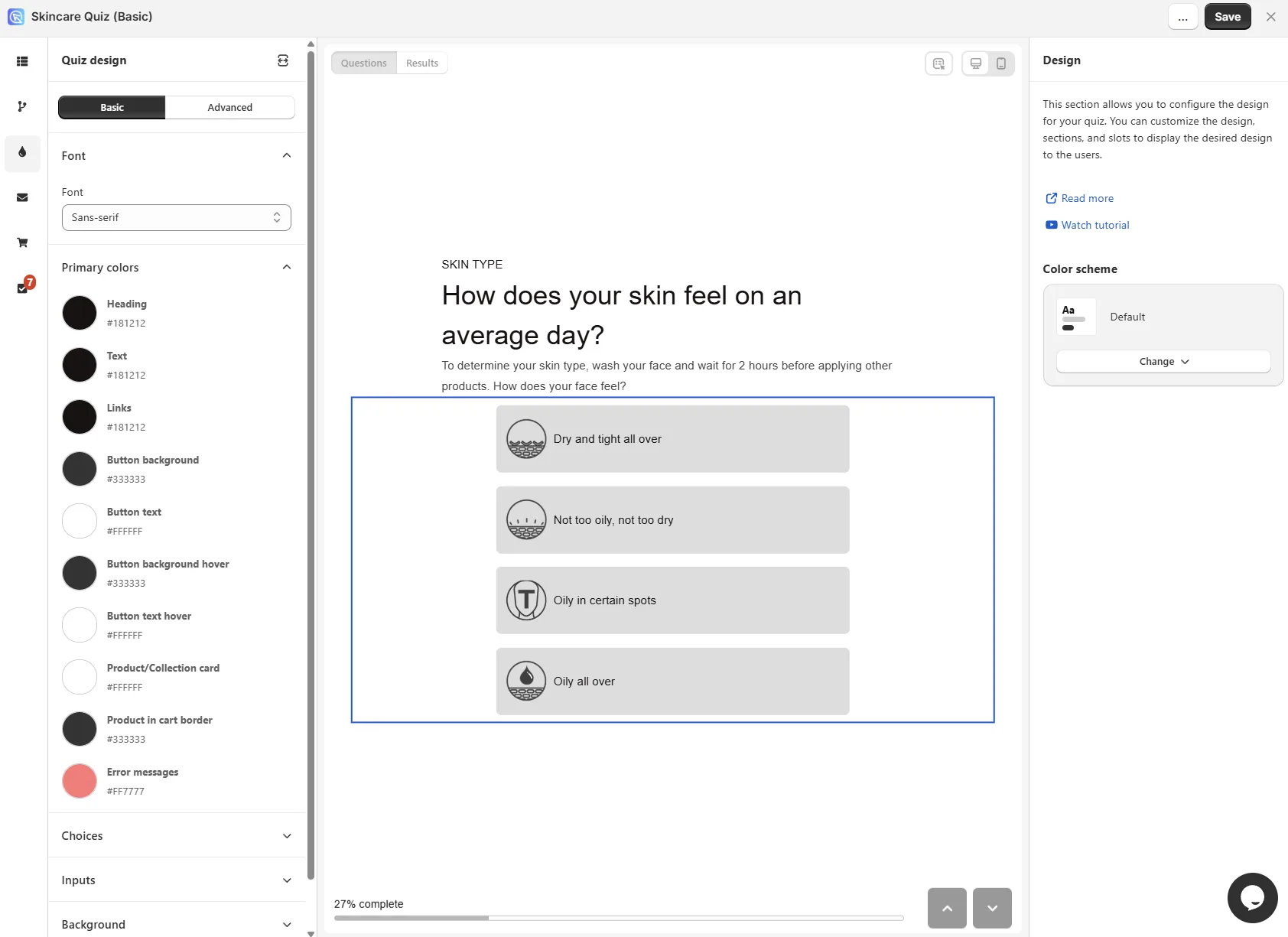The width and height of the screenshot is (1288, 937).
Task: Open the Results tab
Action: [x=422, y=63]
